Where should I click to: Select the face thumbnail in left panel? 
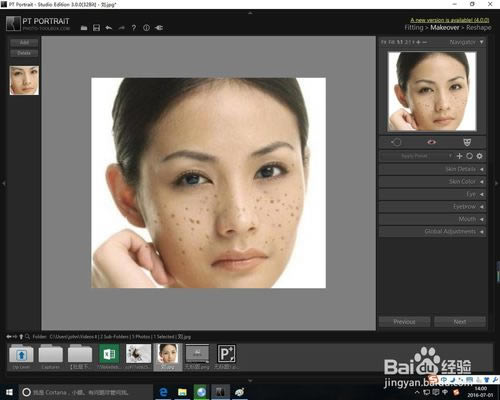tap(24, 80)
